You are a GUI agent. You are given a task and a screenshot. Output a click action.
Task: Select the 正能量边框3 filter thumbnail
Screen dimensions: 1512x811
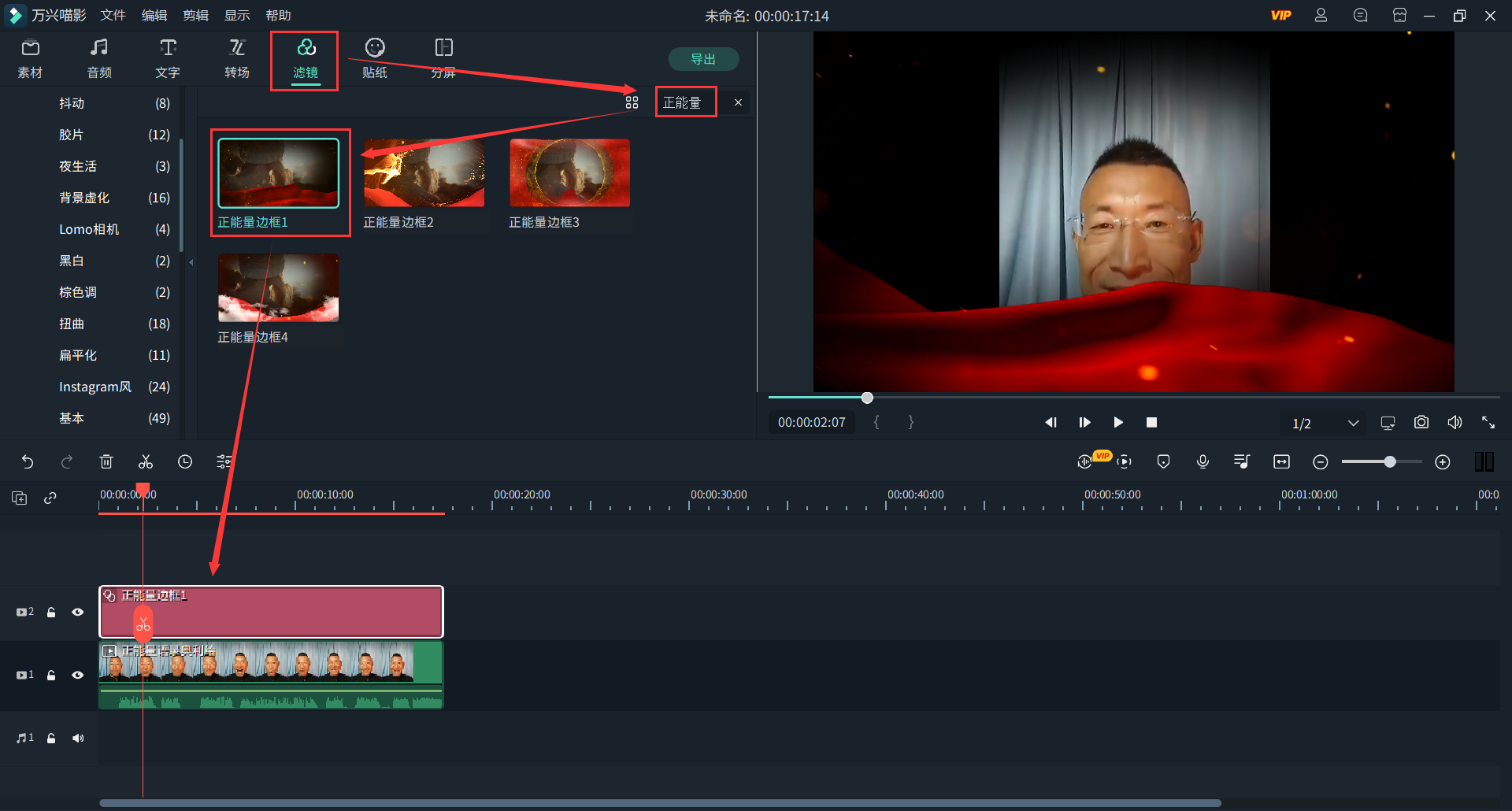point(569,173)
